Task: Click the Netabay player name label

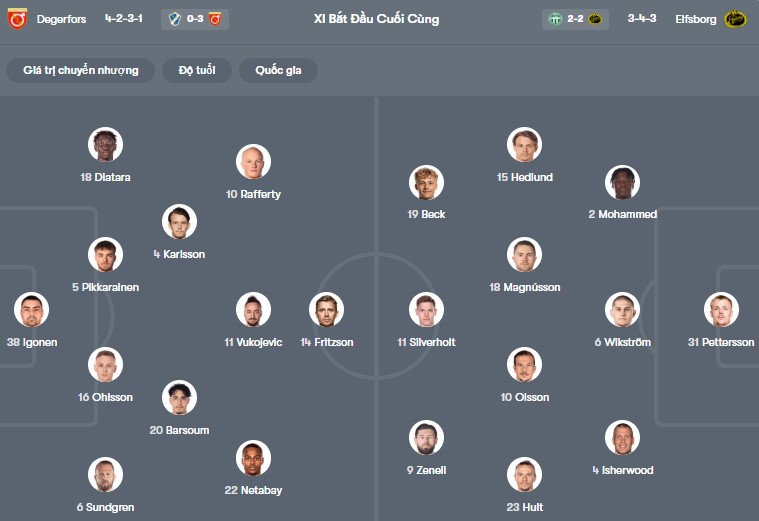Action: coord(253,490)
